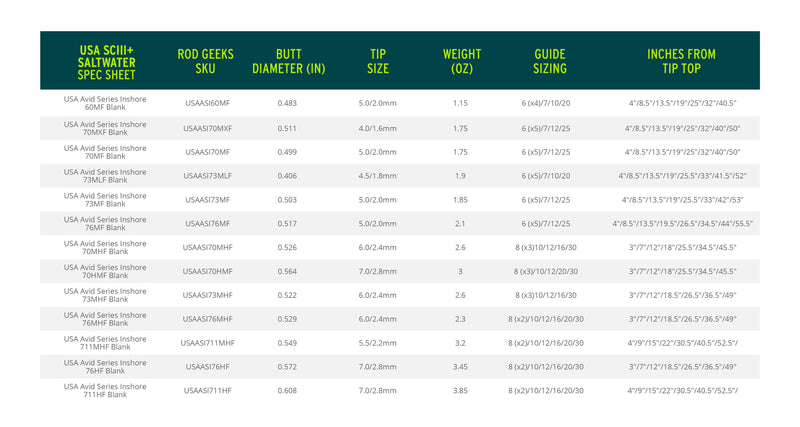Click the Inches From Tip Top header

click(683, 61)
